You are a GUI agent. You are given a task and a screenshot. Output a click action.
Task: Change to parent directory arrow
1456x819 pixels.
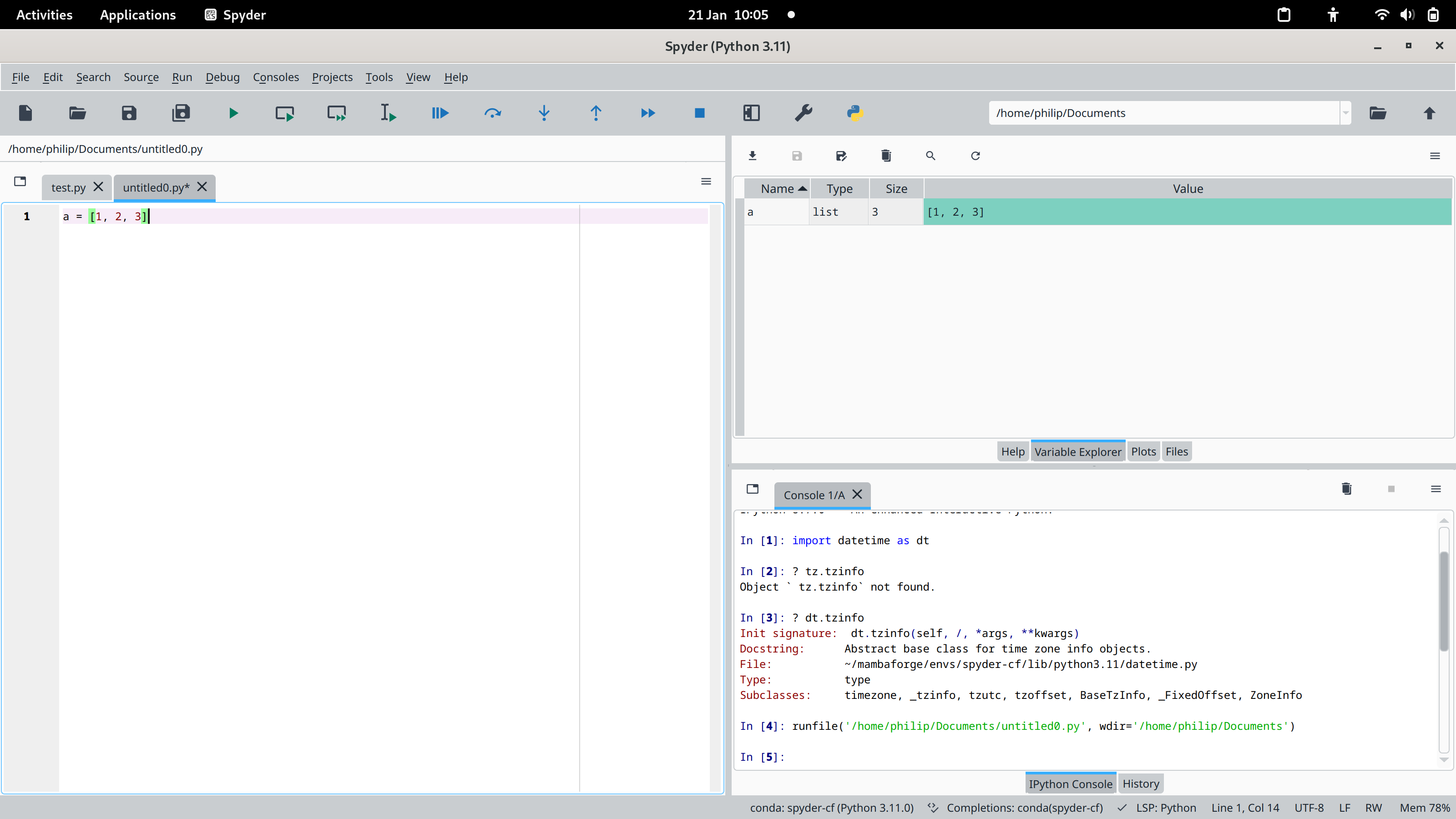(x=1430, y=113)
